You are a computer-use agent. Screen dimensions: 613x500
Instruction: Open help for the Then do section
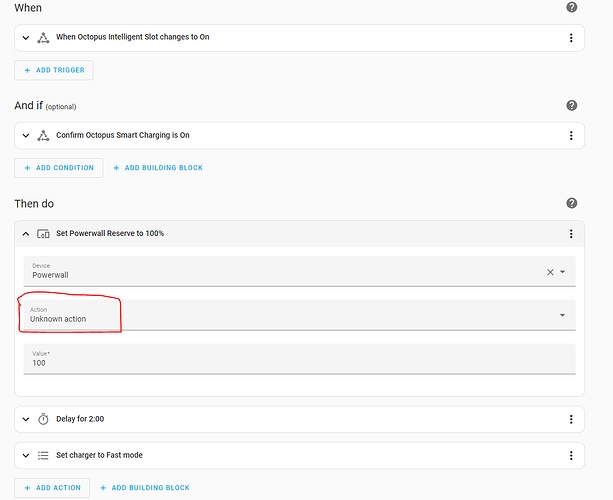572,203
